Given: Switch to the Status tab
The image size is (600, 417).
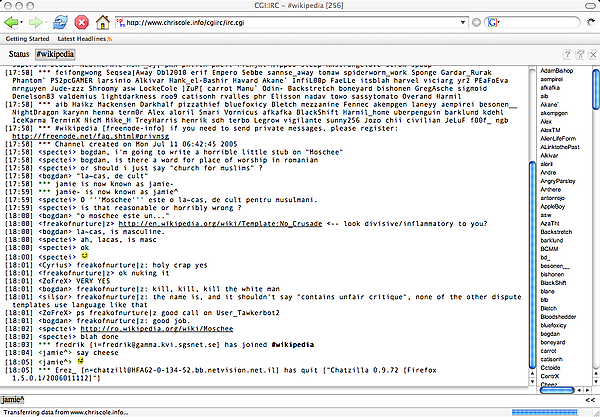Looking at the screenshot, I should tap(19, 54).
